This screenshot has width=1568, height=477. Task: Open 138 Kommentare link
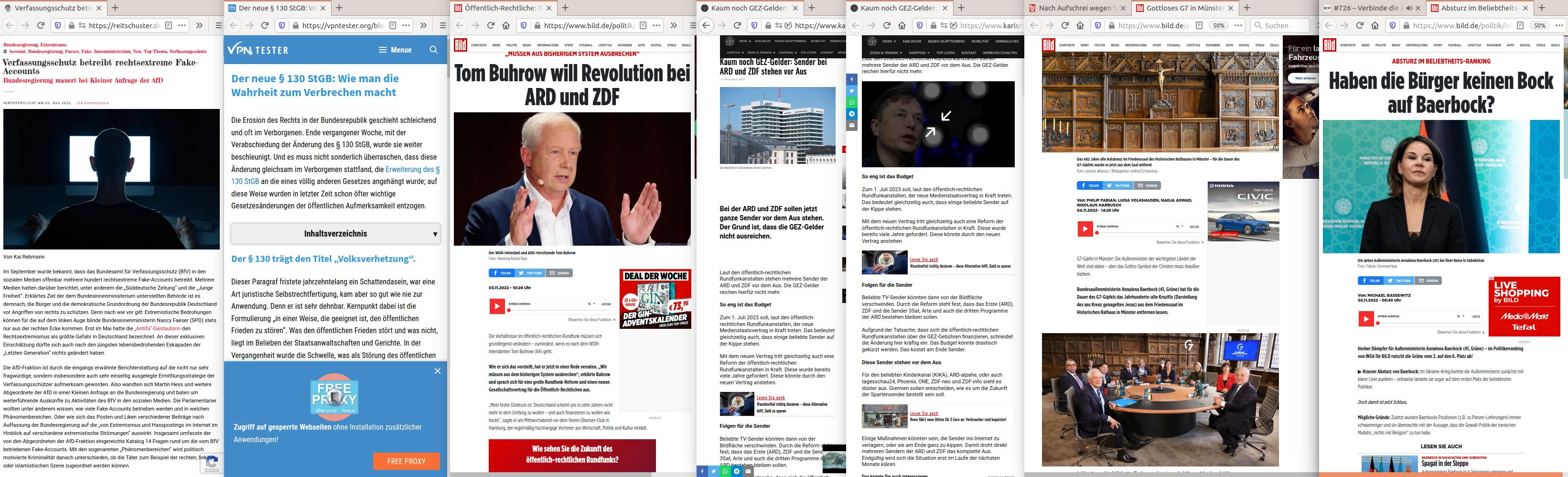[x=93, y=103]
